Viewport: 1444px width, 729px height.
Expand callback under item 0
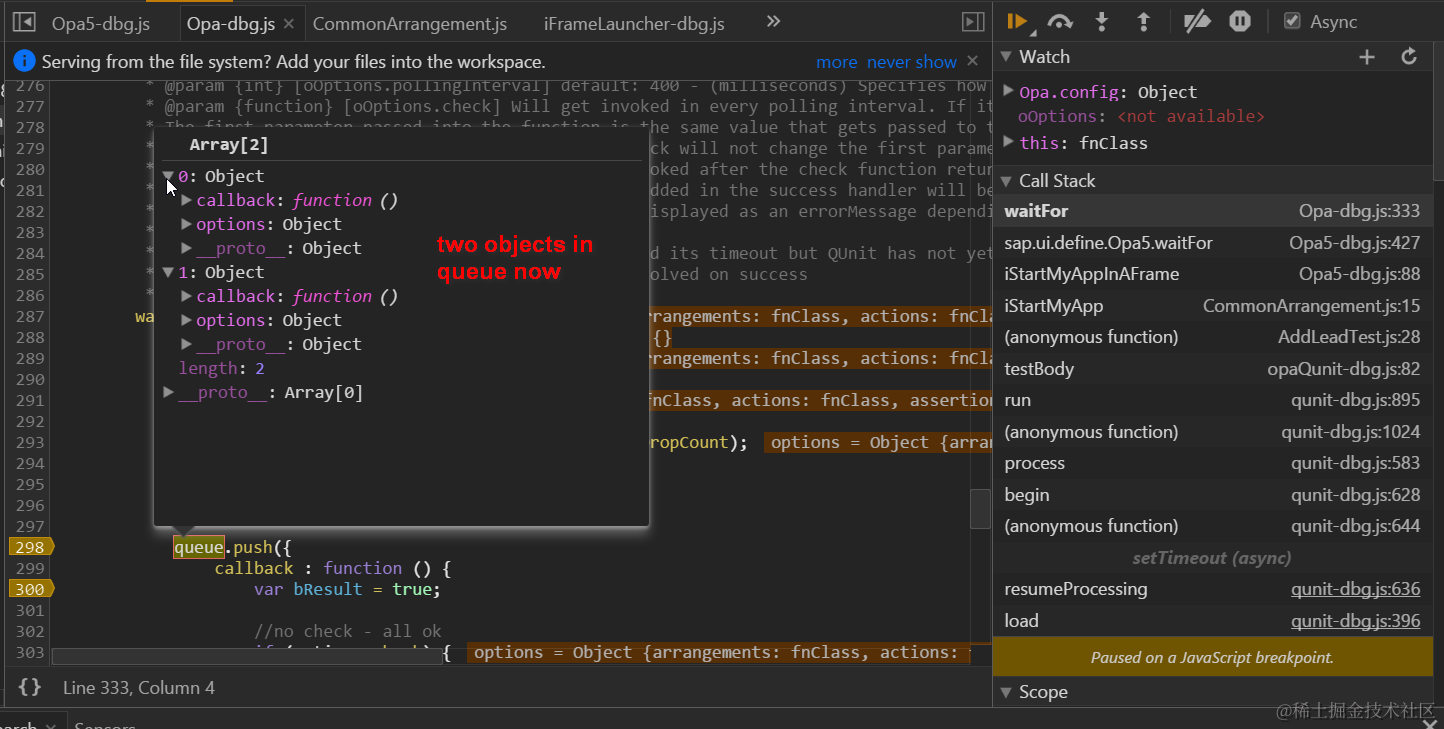point(187,200)
